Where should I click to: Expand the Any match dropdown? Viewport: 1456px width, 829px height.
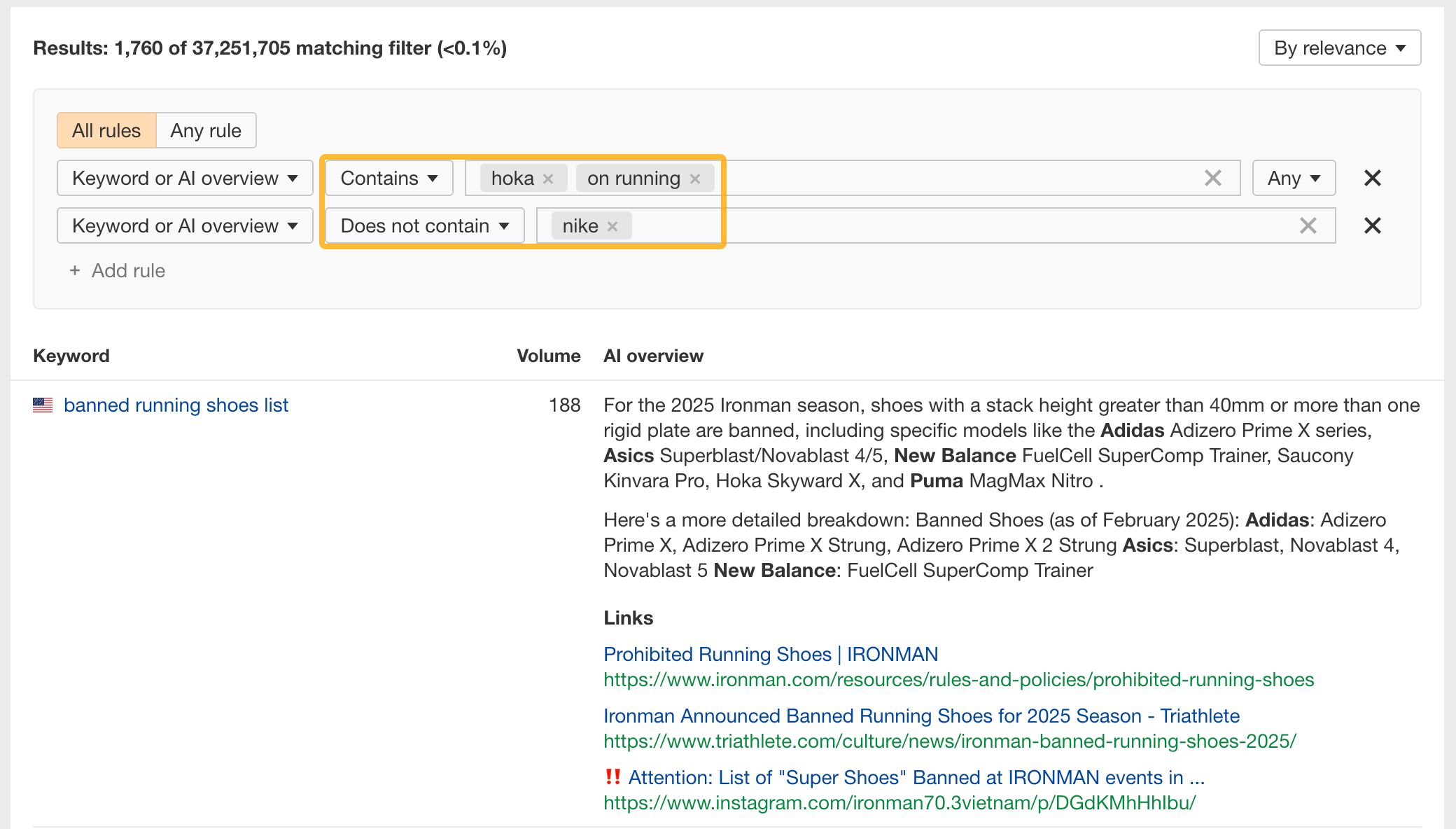[x=1294, y=178]
